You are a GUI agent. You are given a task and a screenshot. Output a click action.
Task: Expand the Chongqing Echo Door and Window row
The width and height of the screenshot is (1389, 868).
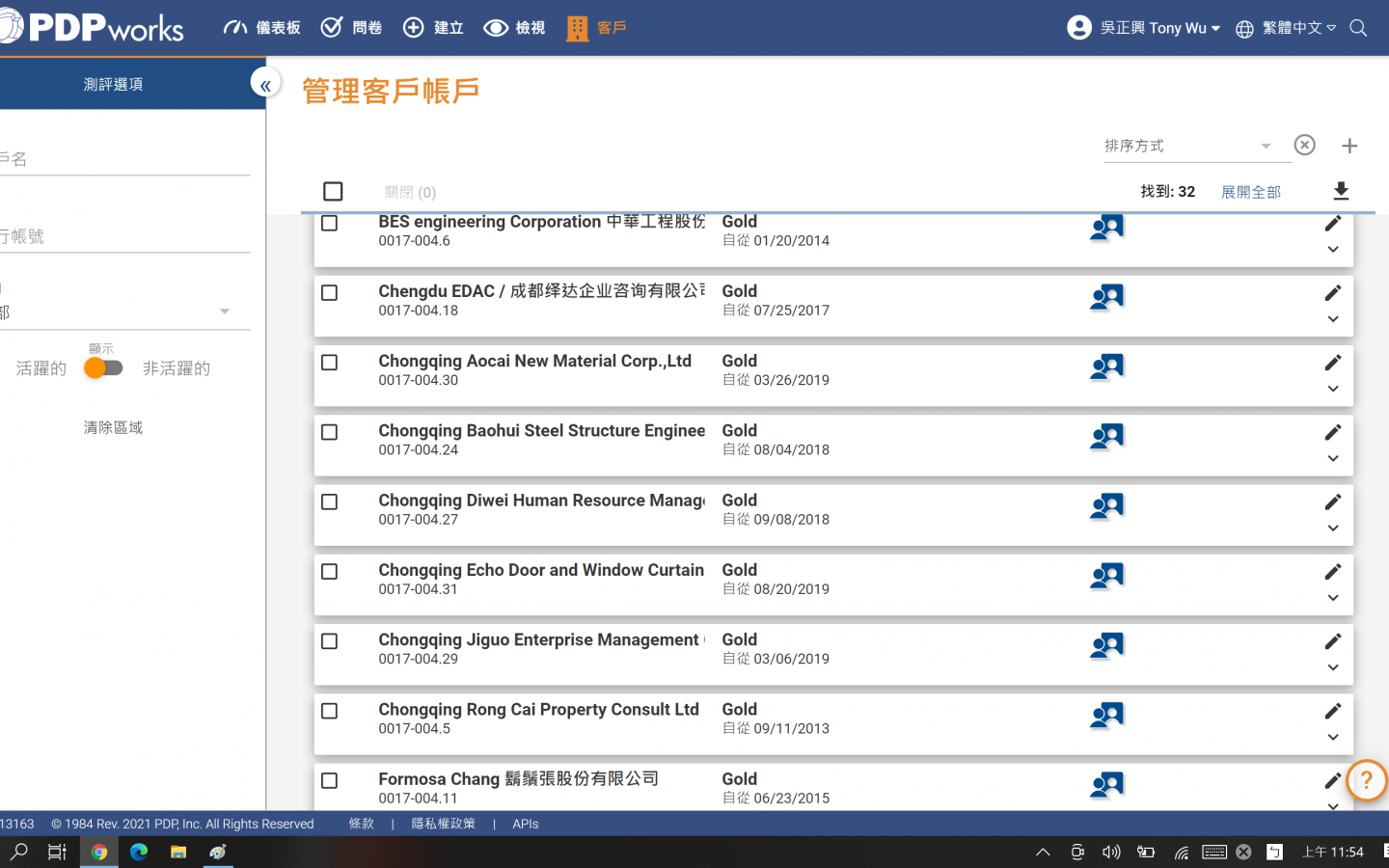pyautogui.click(x=1333, y=597)
